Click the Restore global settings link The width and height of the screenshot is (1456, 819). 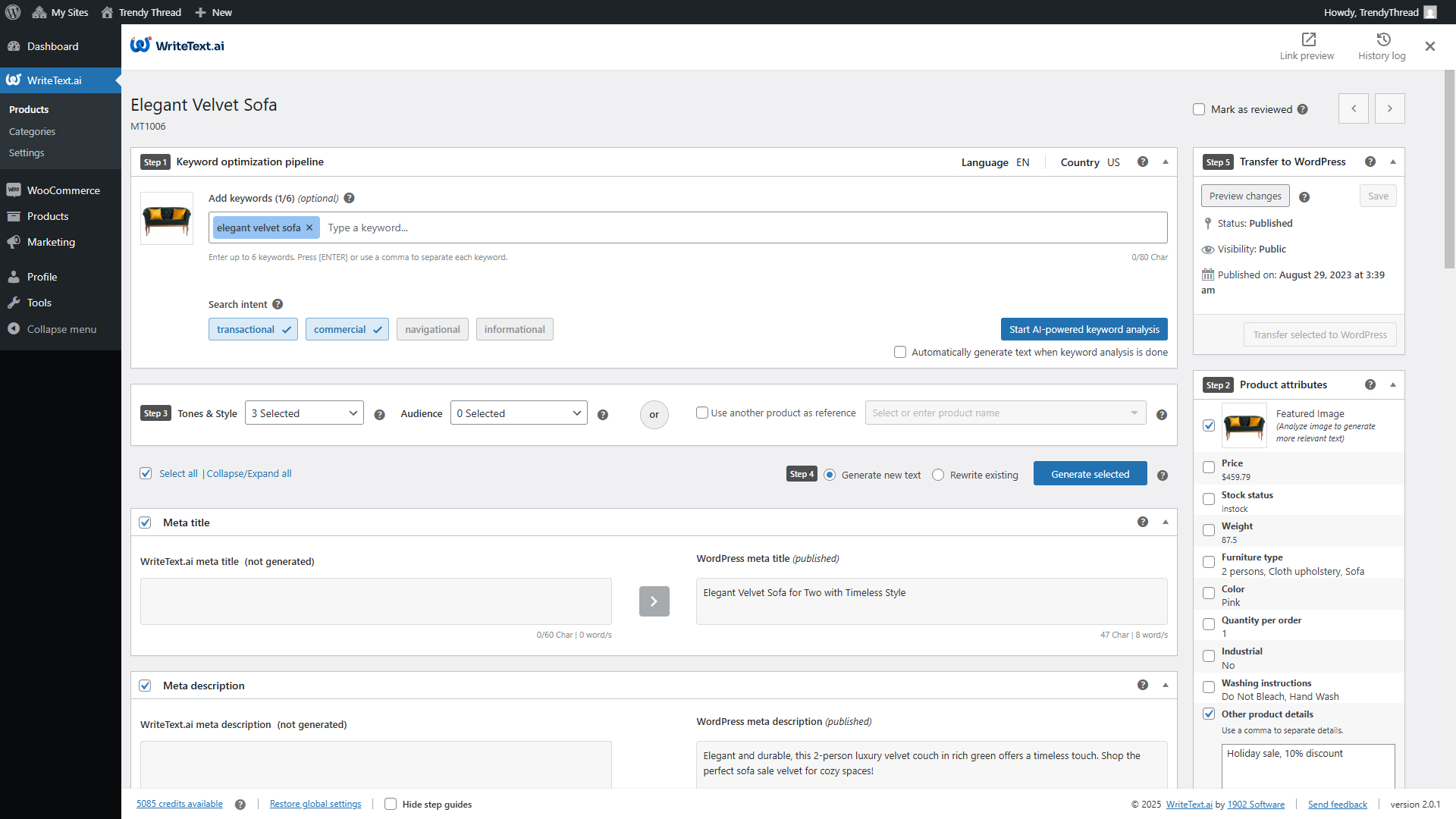(315, 804)
